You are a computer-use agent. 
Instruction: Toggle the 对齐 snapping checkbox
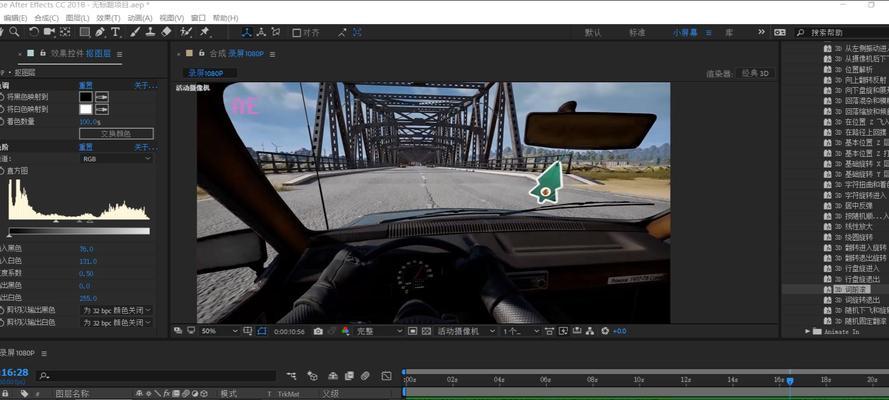tap(297, 33)
